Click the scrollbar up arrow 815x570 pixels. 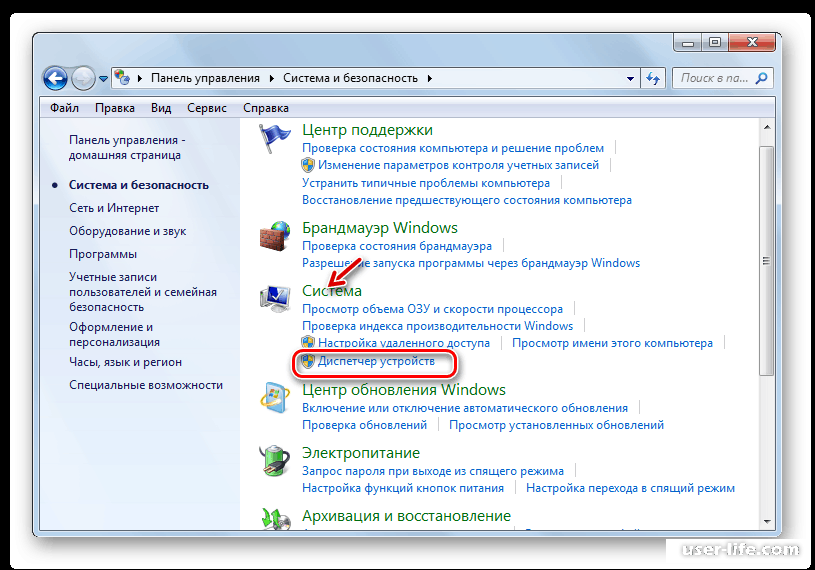(x=767, y=127)
